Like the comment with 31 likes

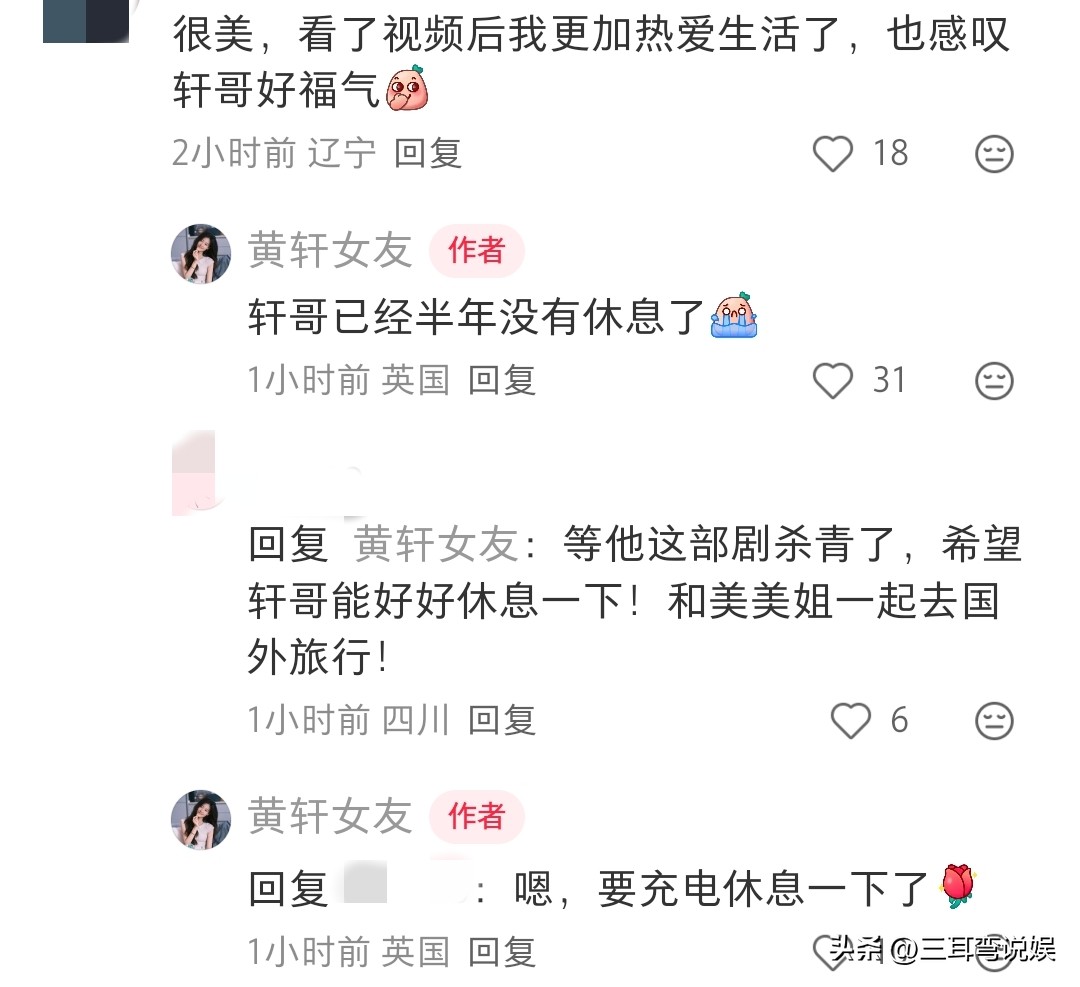pos(833,381)
